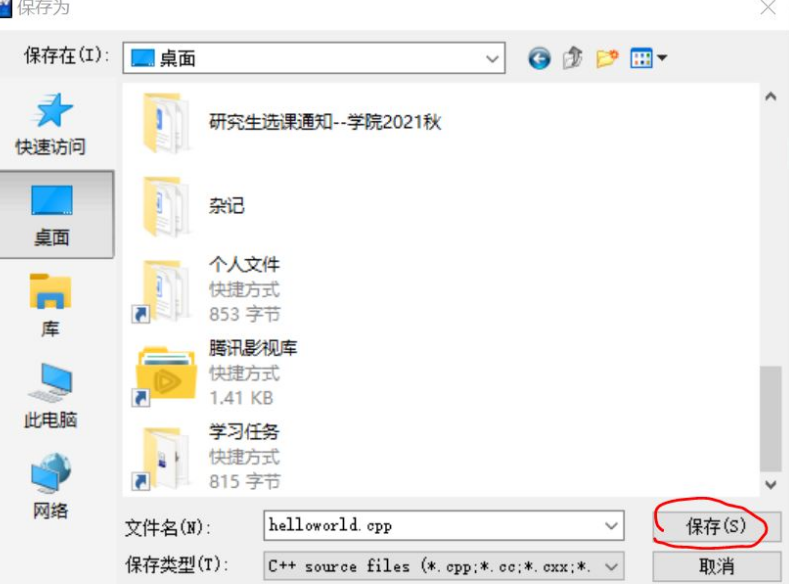This screenshot has height=584, width=789.
Task: Click the helloworld.cpp filename field
Action: 443,526
